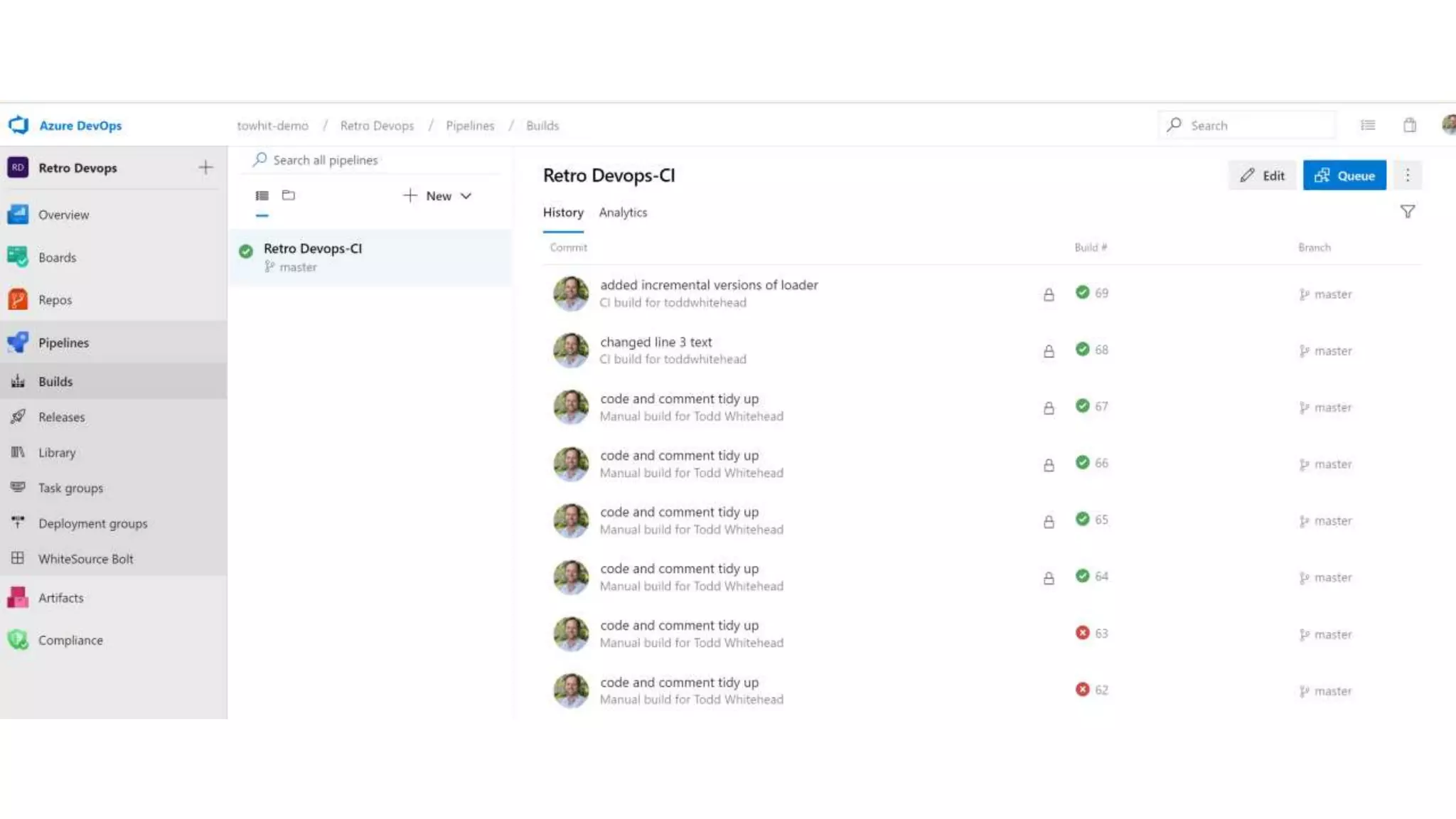Open the Pipelines breadcrumb link
This screenshot has height=819, width=1456.
tap(469, 126)
